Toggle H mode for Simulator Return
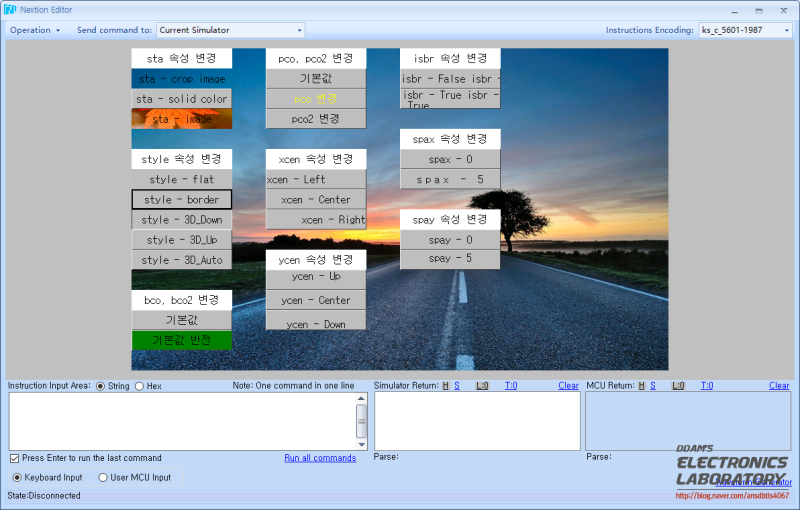 pos(445,386)
